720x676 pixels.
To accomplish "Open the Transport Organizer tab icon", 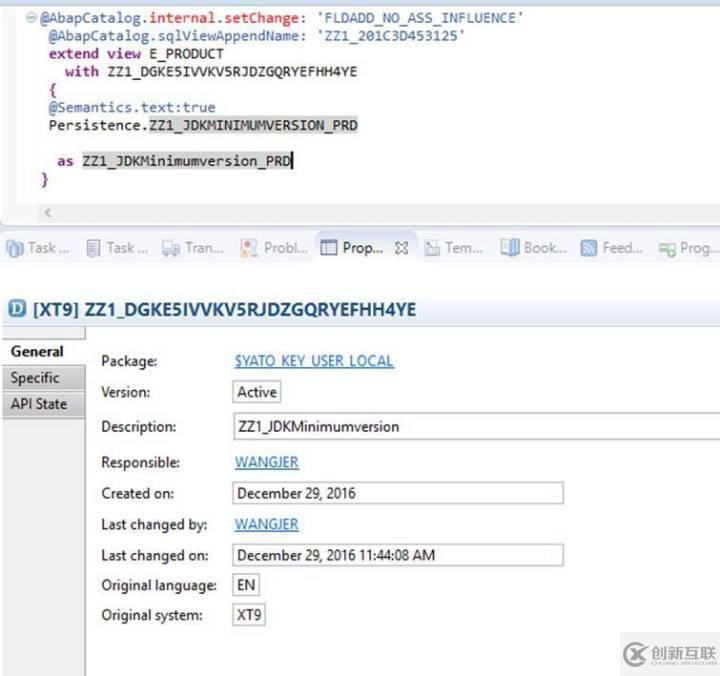I will point(171,248).
